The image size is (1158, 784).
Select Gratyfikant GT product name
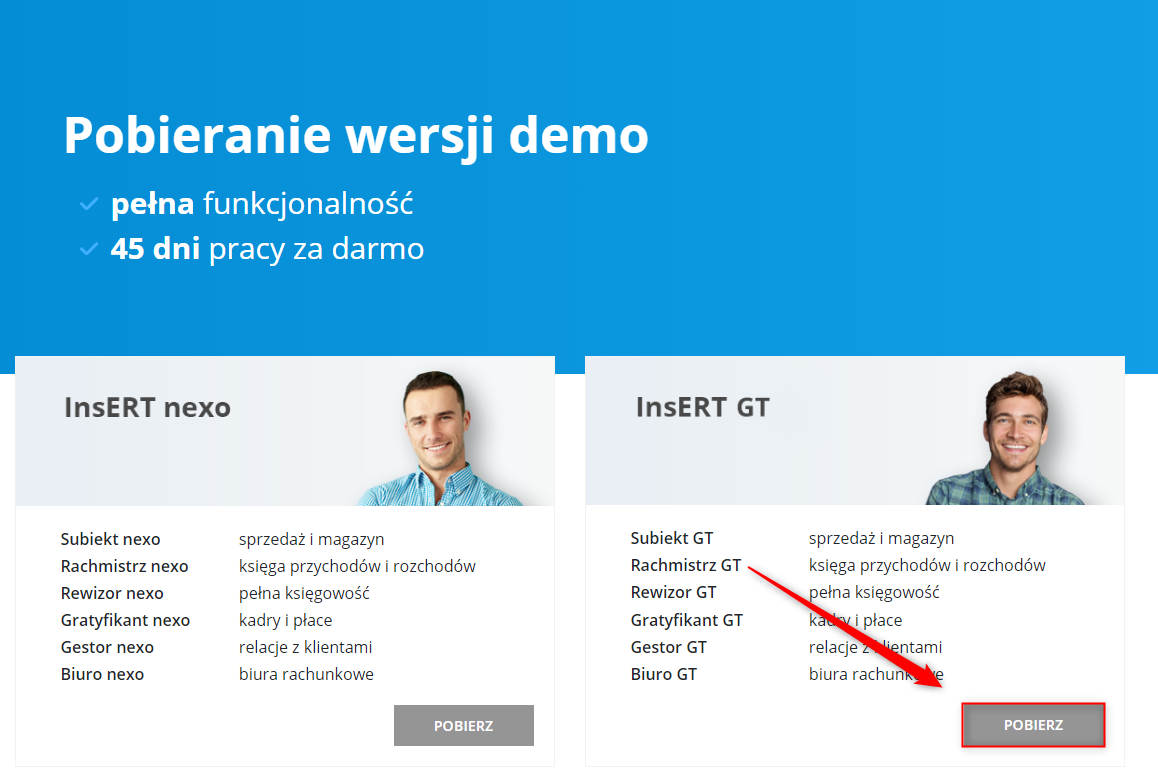687,620
